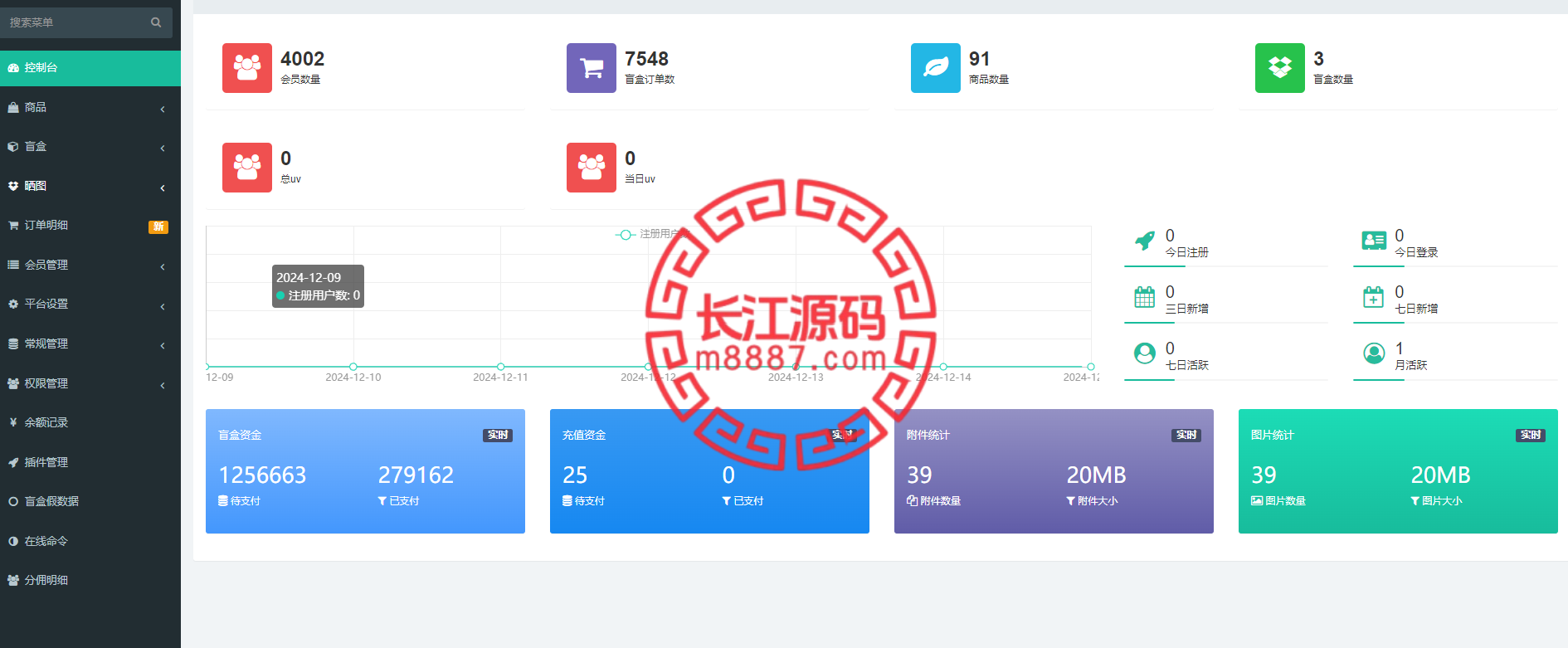
Task: Click the 实时 badge on 附件统计 card
Action: tap(1186, 436)
